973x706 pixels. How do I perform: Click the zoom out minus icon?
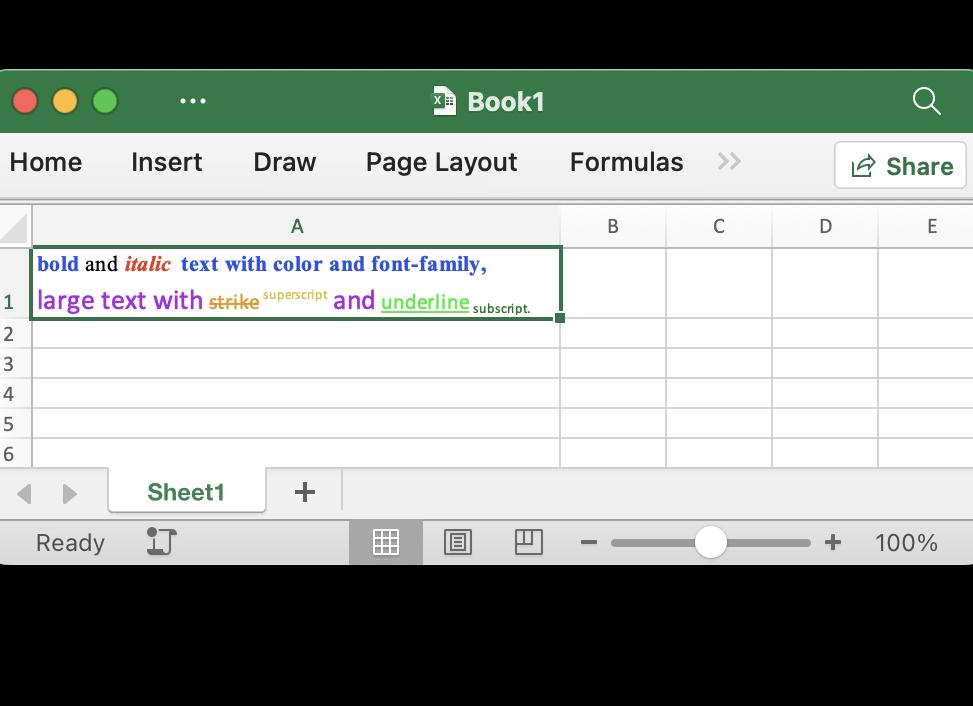[x=589, y=542]
